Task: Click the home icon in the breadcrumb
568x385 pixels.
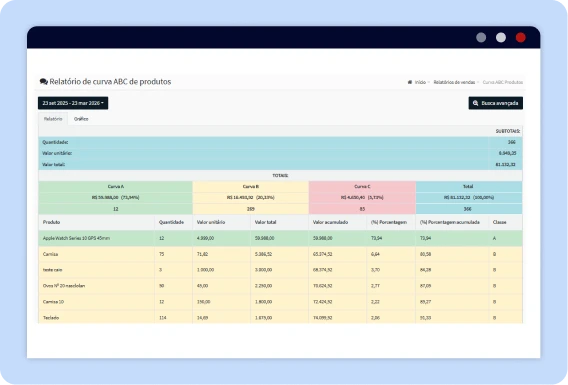Action: [x=410, y=82]
